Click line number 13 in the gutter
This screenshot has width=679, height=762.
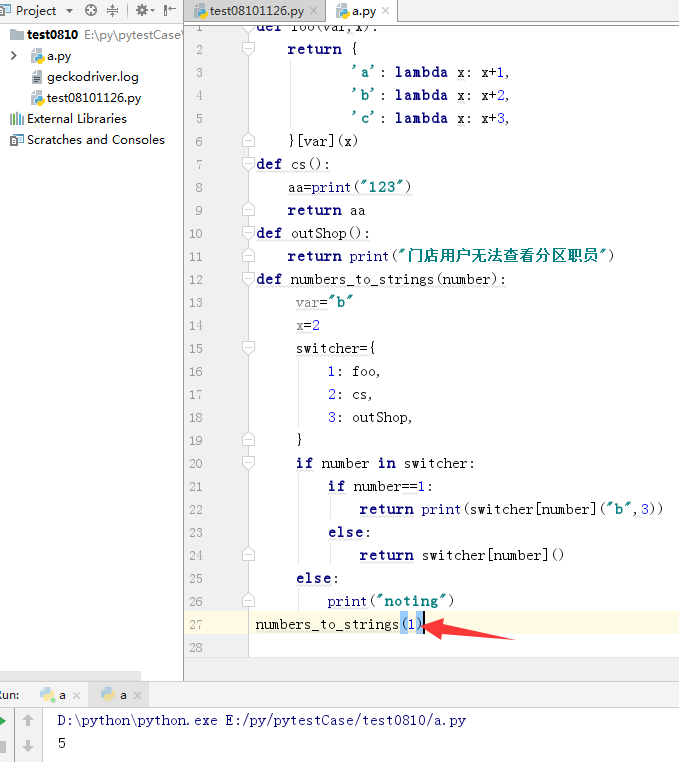tap(196, 302)
